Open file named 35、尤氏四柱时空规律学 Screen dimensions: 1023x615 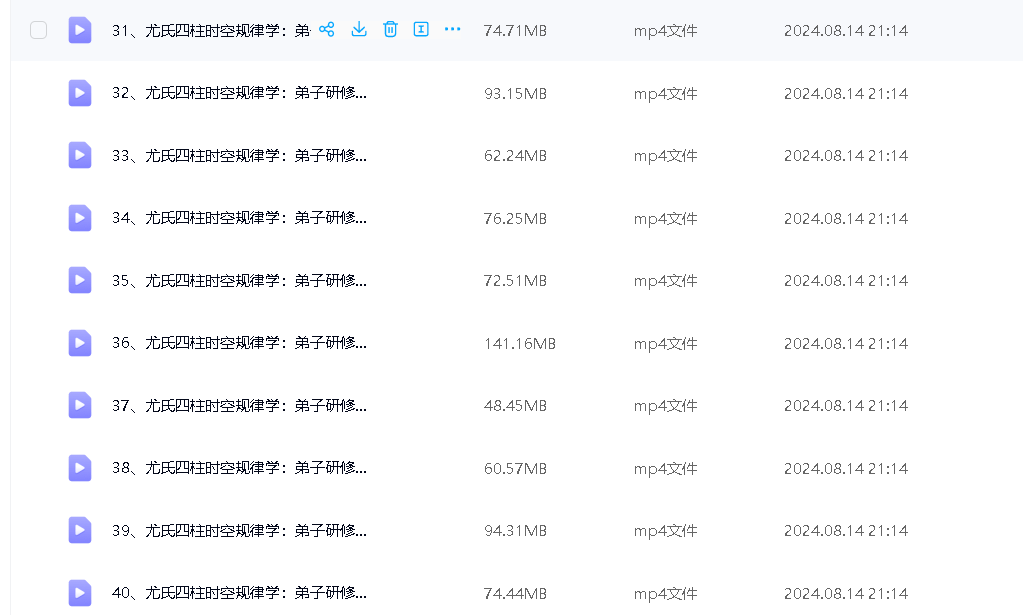239,281
